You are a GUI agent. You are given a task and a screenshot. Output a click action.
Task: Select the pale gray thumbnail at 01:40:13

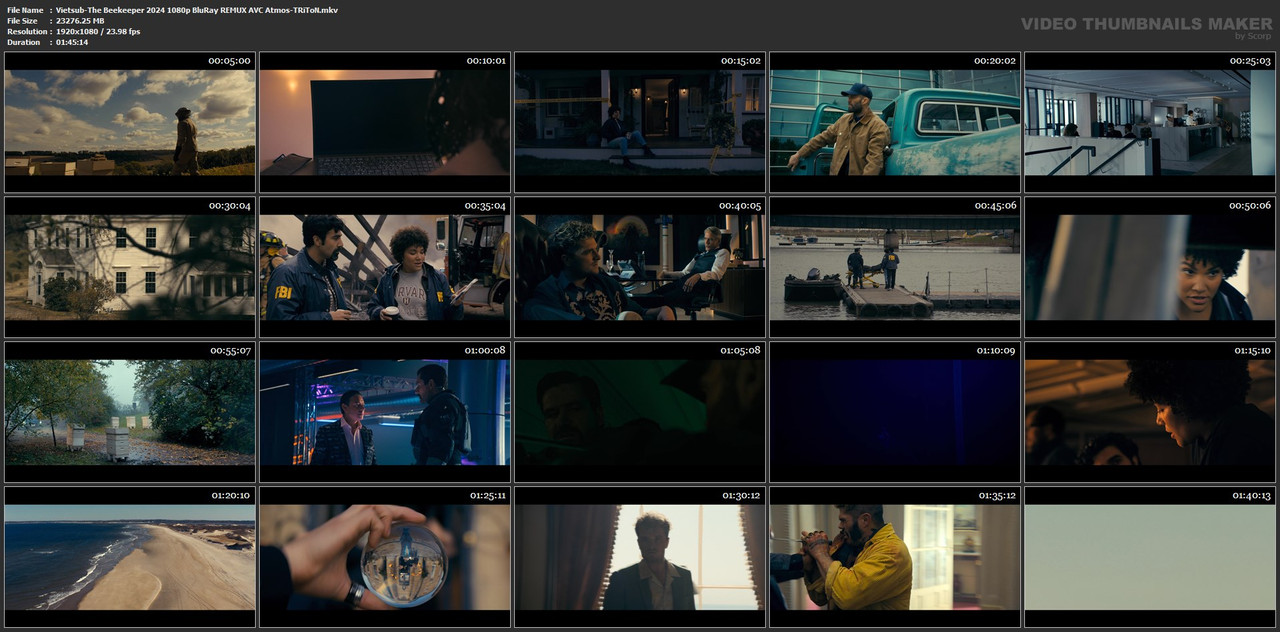(x=1150, y=557)
